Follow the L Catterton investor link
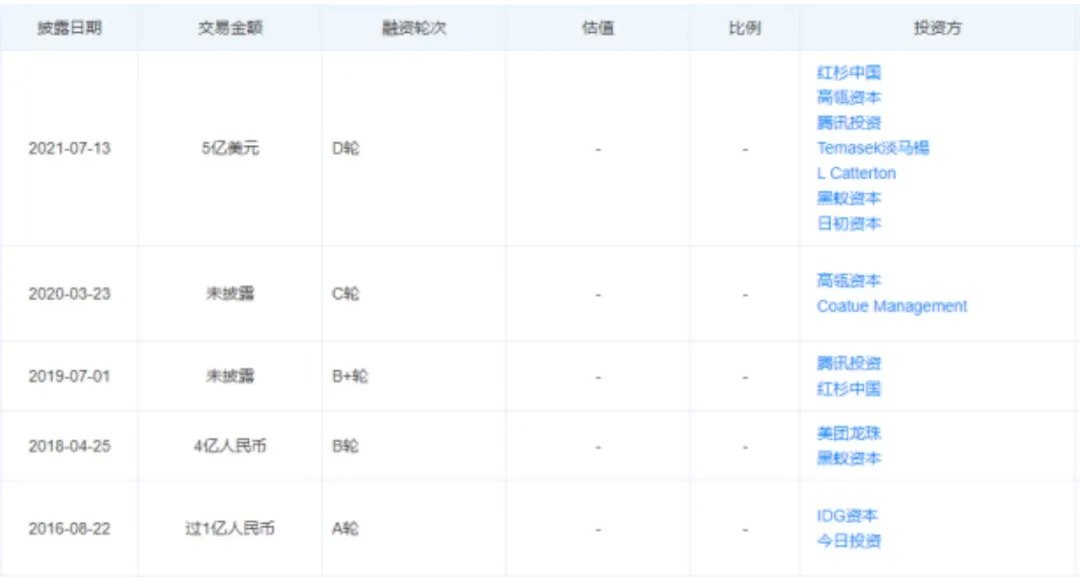The width and height of the screenshot is (1080, 582). 856,173
